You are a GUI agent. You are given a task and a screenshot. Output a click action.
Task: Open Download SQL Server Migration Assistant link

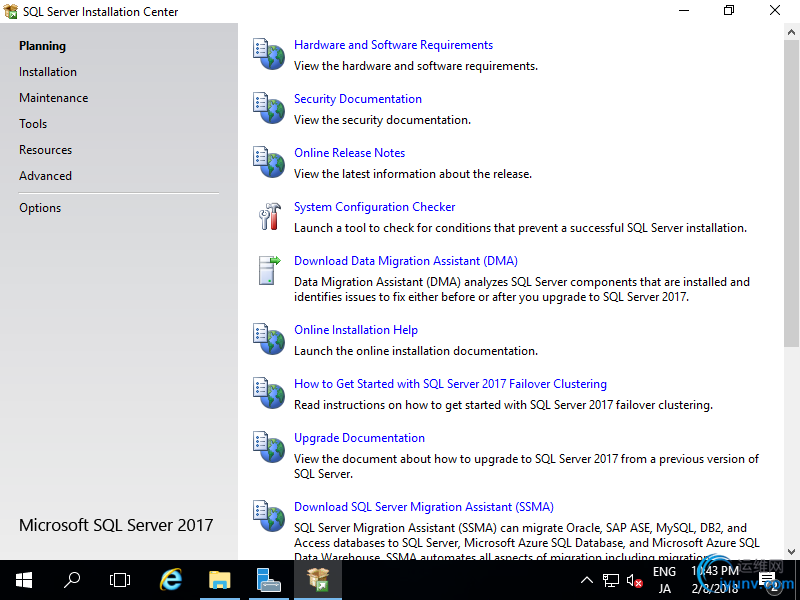point(423,507)
